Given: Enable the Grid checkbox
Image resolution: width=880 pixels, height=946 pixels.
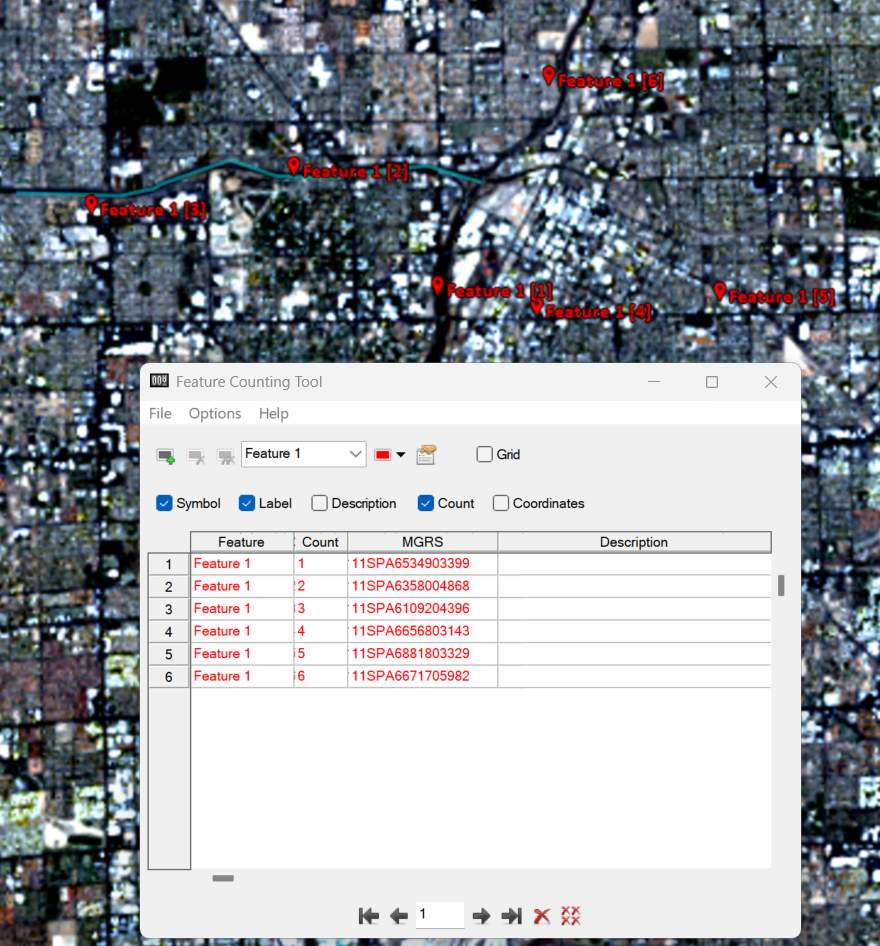Looking at the screenshot, I should tap(485, 454).
